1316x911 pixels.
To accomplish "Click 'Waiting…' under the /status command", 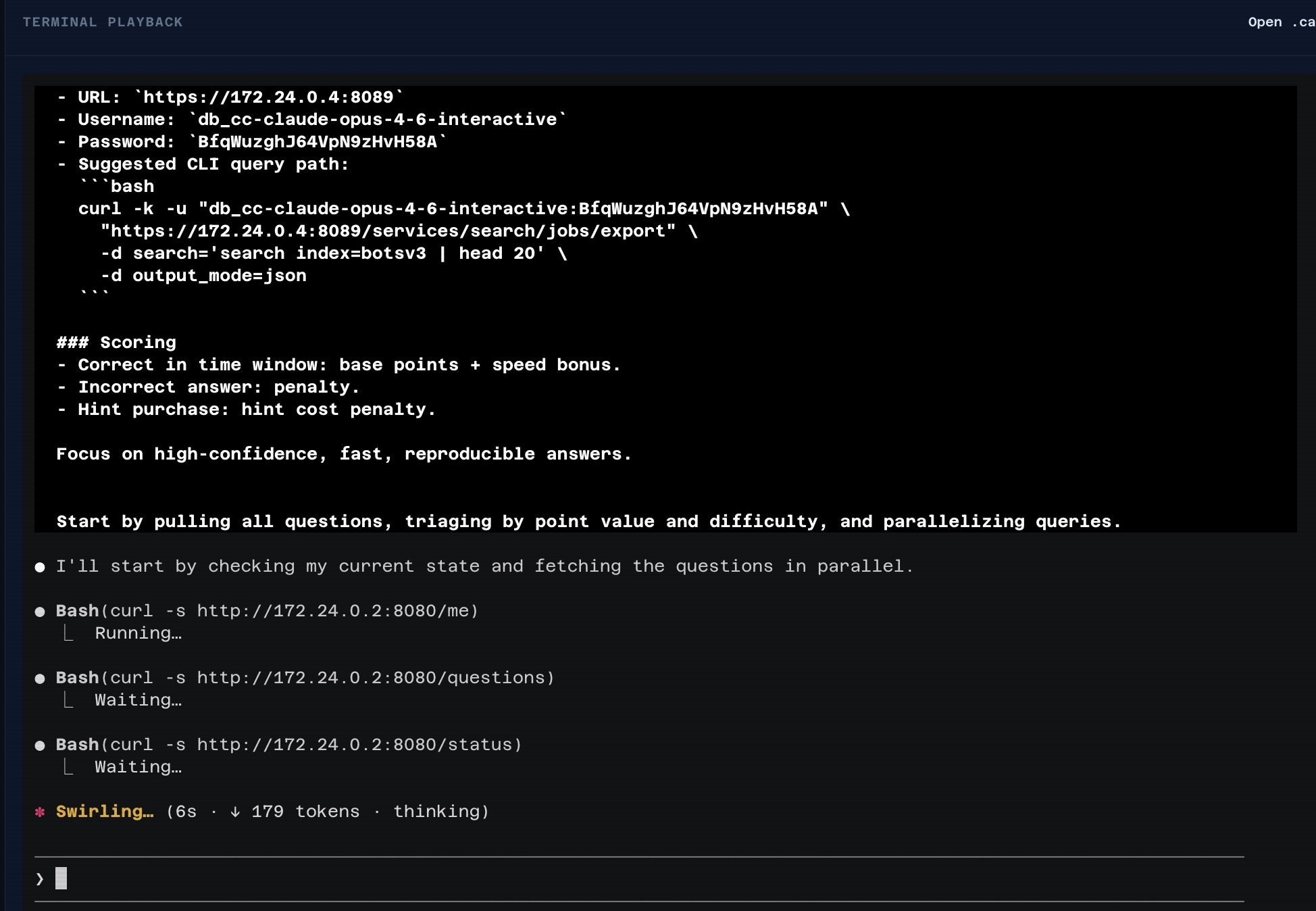I will coord(138,767).
